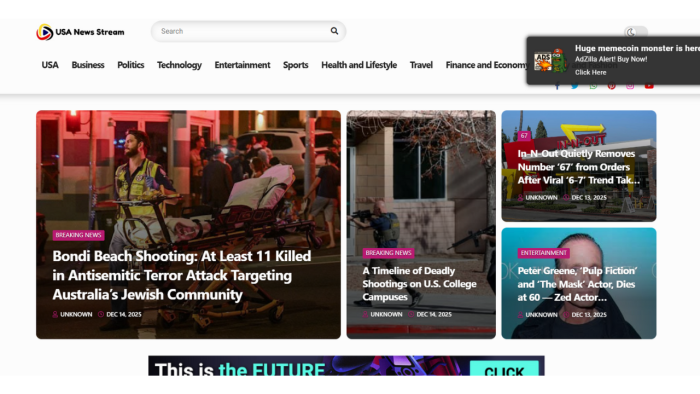Open the WhatsApp social icon
The image size is (700, 394).
(x=593, y=86)
